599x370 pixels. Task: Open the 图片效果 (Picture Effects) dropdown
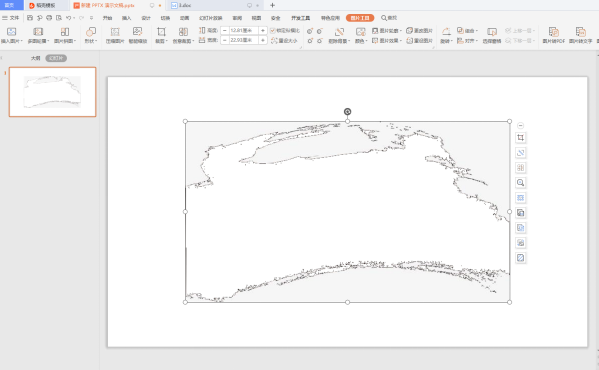pyautogui.click(x=387, y=40)
